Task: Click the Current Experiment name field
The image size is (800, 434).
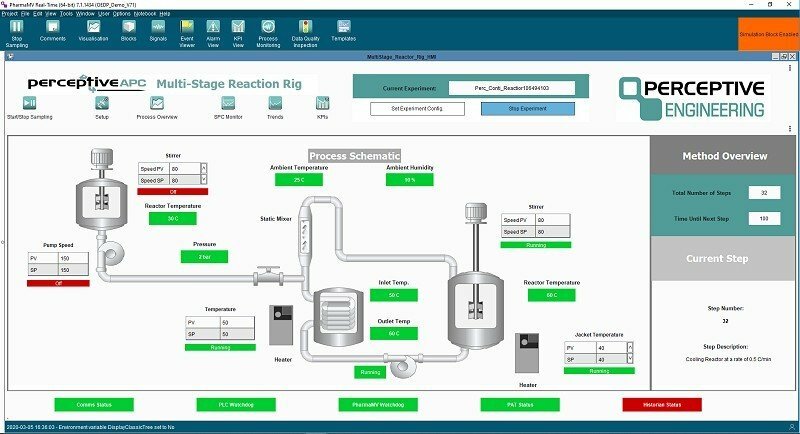Action: tap(512, 88)
